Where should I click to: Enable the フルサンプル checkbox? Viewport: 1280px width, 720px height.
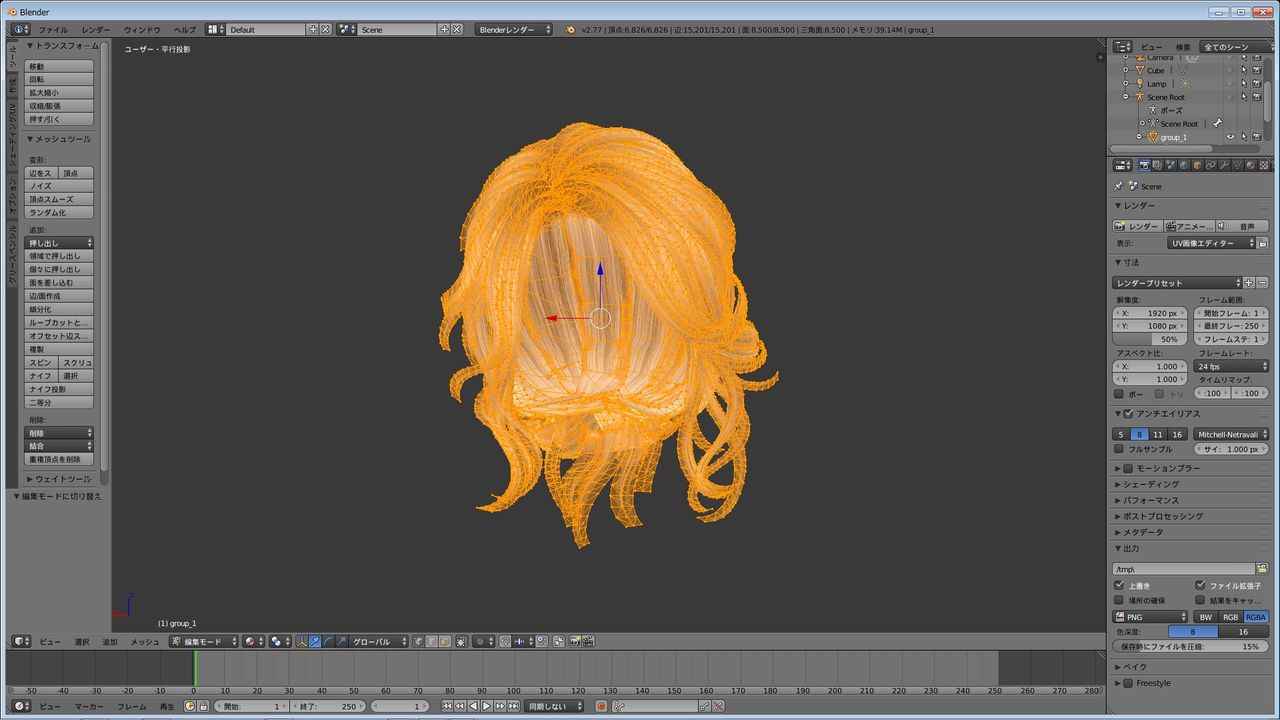click(1119, 449)
